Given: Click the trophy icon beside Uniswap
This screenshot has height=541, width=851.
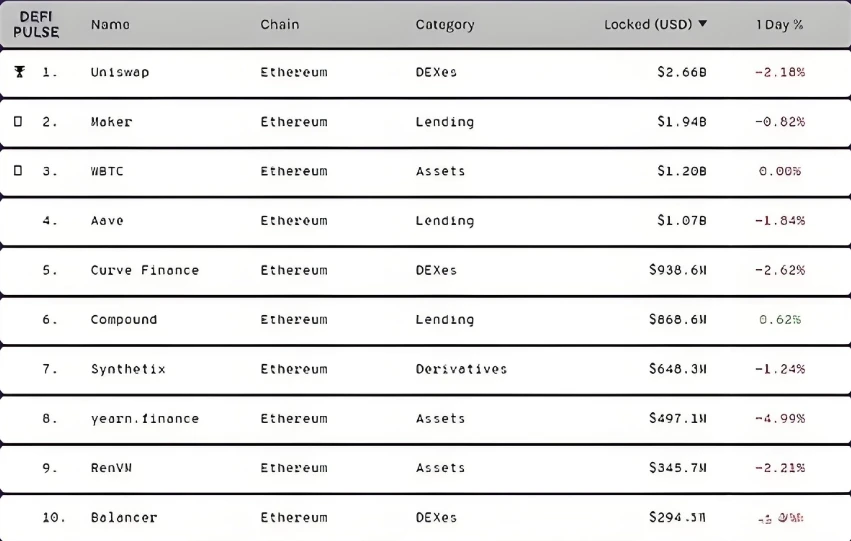Looking at the screenshot, I should click(20, 72).
